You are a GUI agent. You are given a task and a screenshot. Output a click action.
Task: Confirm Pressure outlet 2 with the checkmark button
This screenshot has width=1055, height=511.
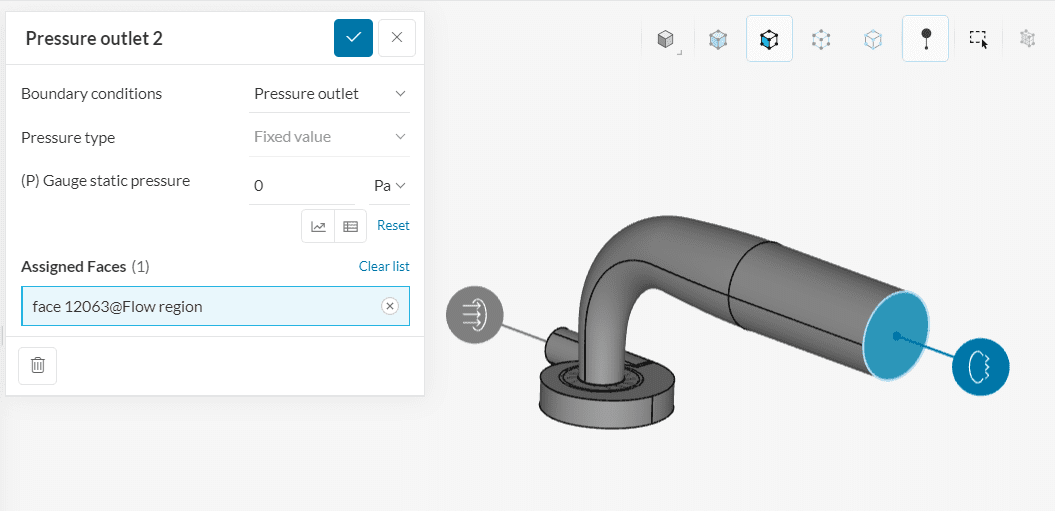coord(353,38)
